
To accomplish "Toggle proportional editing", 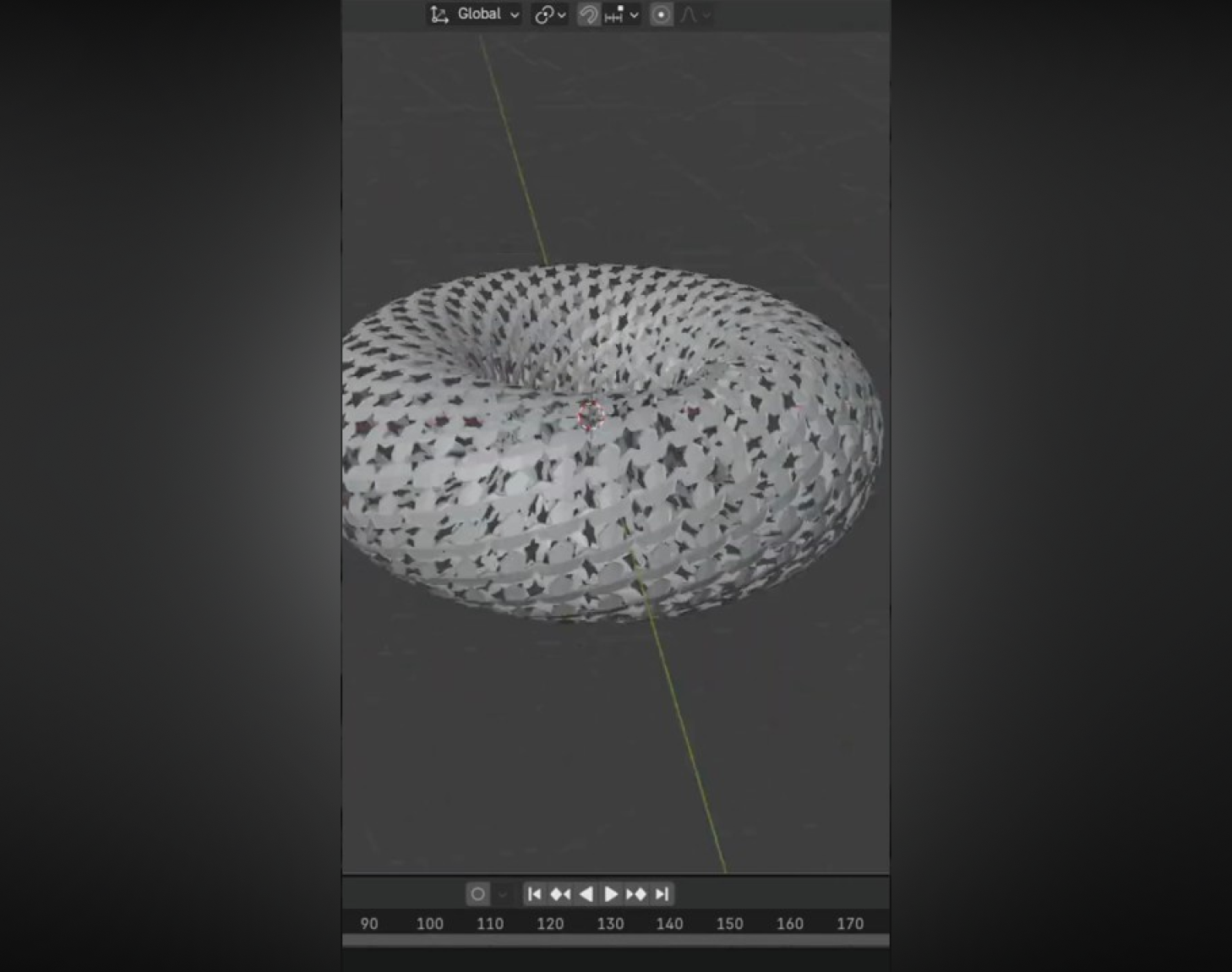I will [661, 14].
